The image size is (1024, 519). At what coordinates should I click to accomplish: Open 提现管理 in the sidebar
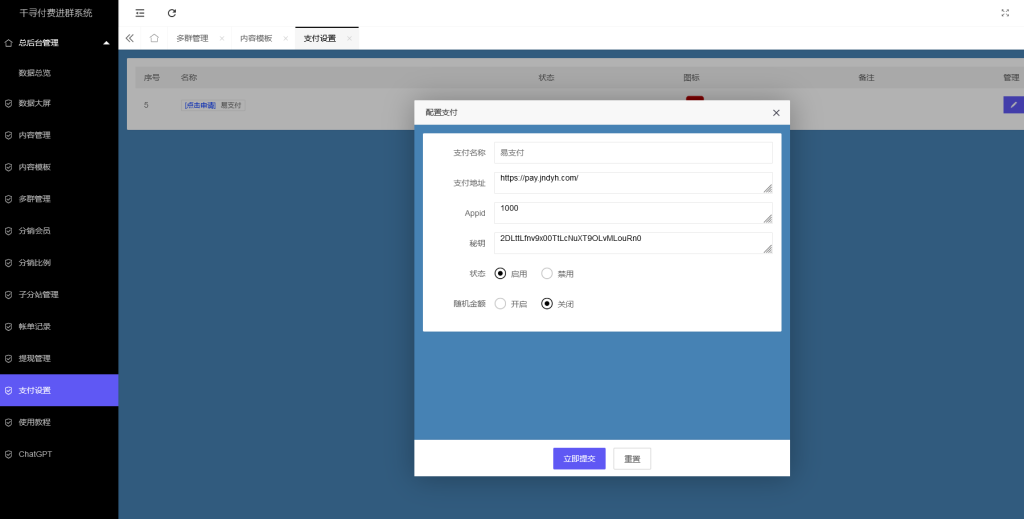(35, 358)
